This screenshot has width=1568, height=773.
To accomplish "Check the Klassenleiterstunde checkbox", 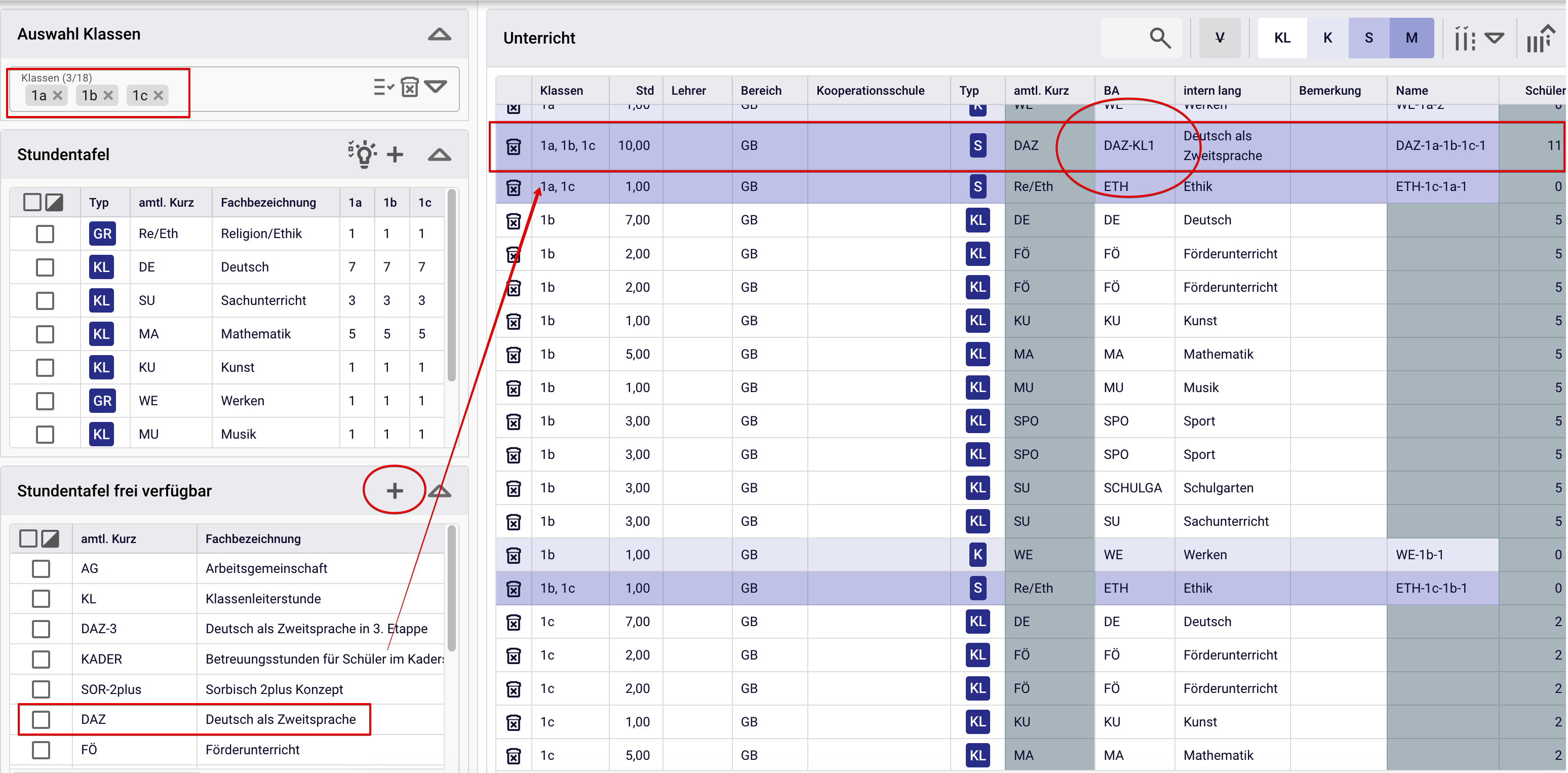I will [41, 599].
